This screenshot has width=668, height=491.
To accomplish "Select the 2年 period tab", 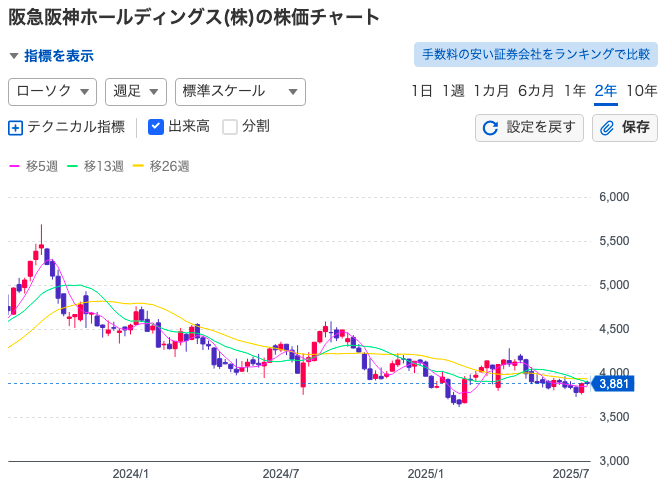I will [x=606, y=92].
